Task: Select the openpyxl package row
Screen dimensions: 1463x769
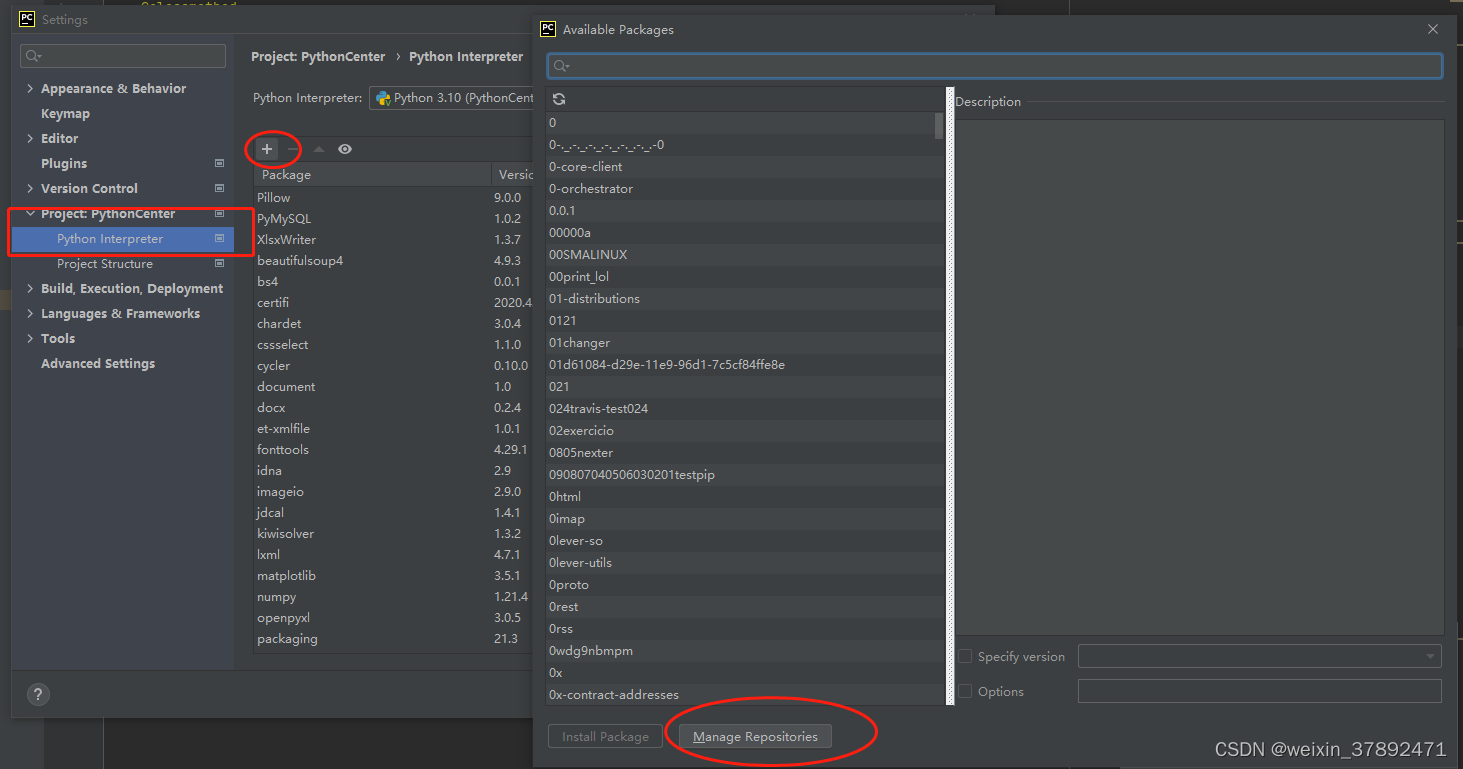Action: click(x=394, y=618)
